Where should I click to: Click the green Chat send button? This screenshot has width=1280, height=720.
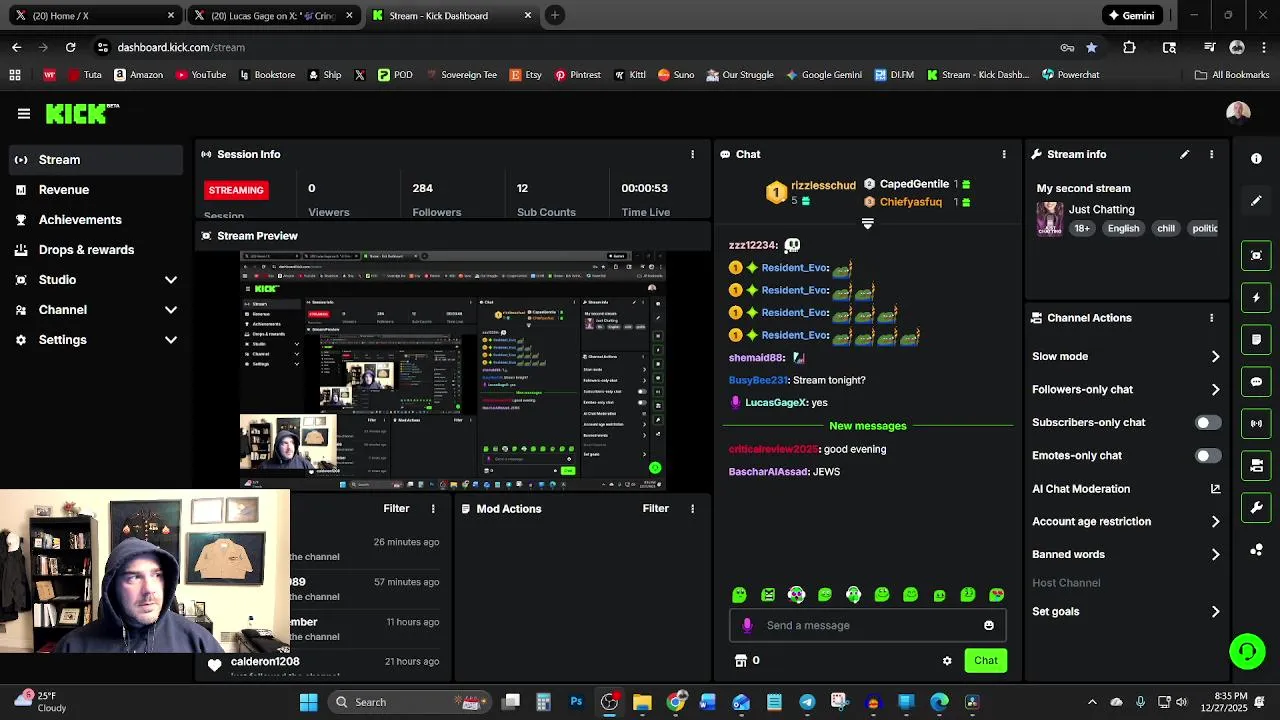[x=985, y=661]
